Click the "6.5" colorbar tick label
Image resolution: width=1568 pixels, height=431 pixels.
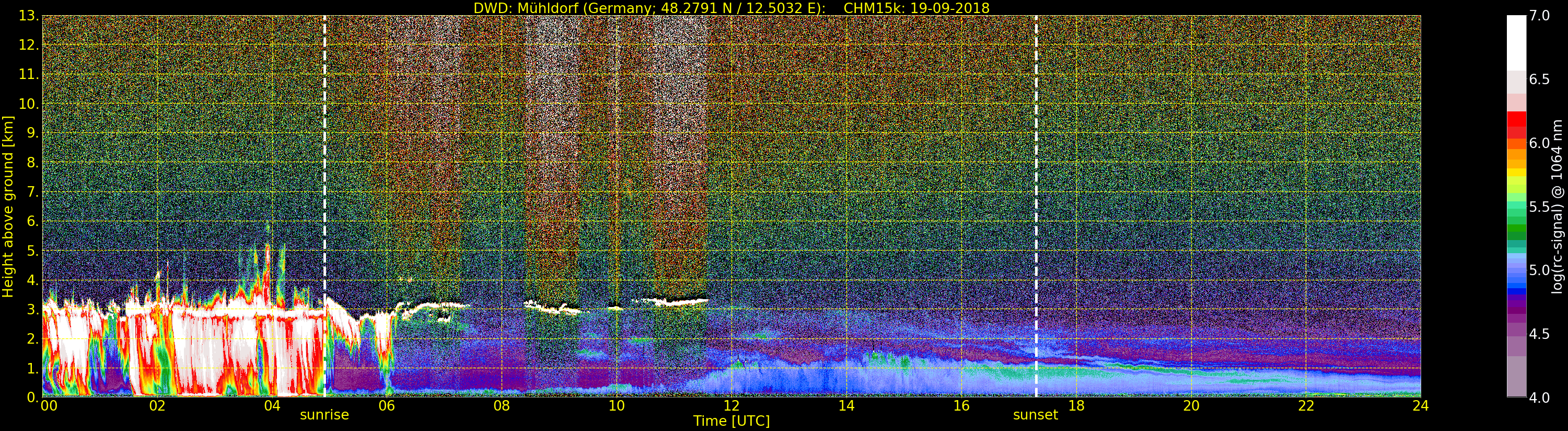1539,80
